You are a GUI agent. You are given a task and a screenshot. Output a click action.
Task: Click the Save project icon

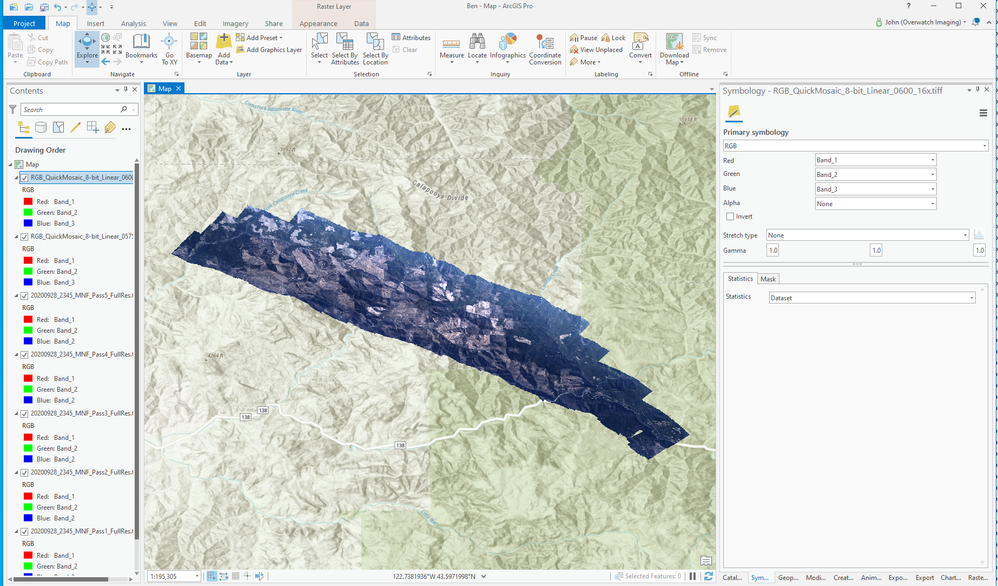43,7
